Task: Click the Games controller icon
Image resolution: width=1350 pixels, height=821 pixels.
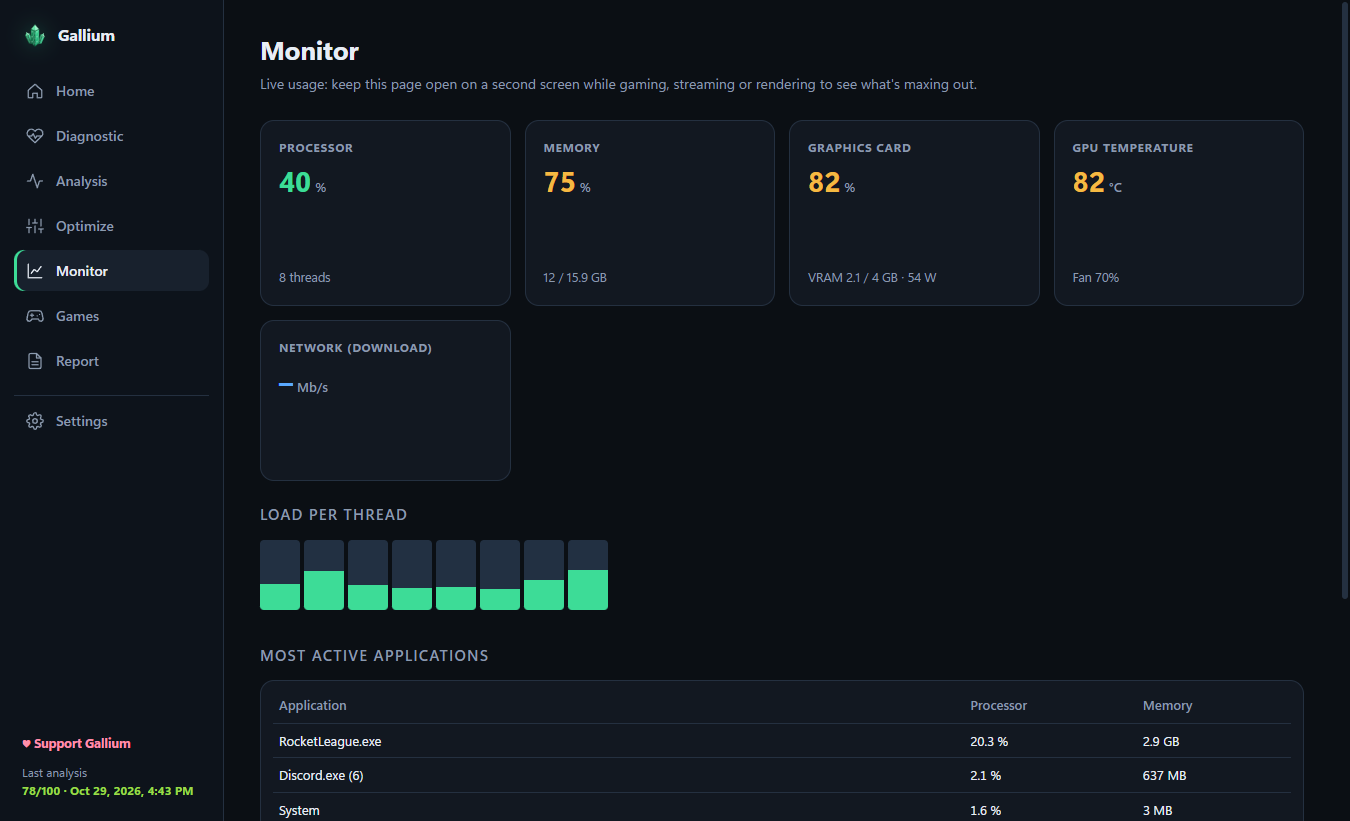Action: pos(35,316)
